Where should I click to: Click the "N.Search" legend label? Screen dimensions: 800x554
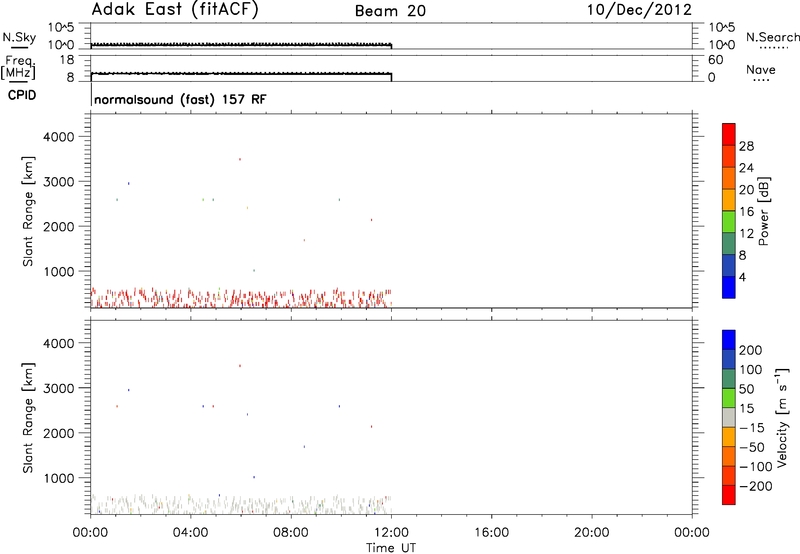pyautogui.click(x=772, y=37)
